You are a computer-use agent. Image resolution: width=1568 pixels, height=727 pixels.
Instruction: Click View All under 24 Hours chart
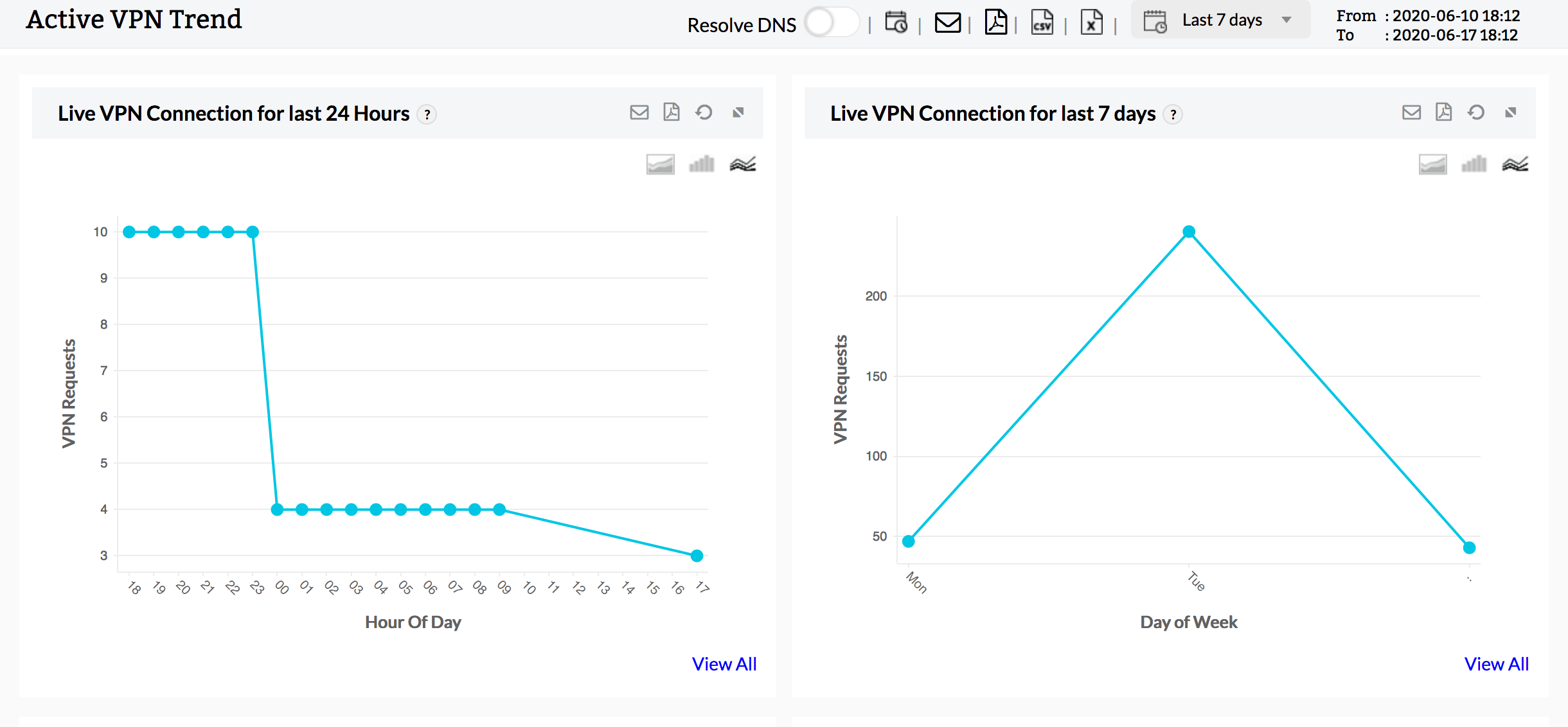[724, 664]
